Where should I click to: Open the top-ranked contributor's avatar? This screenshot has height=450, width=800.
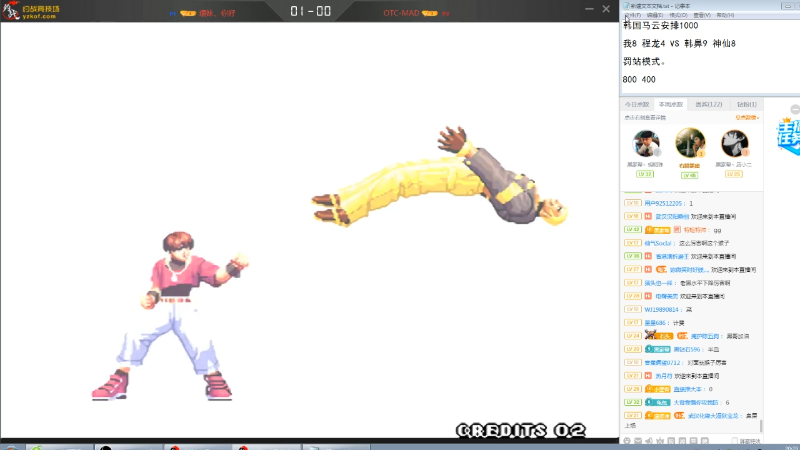tap(690, 143)
